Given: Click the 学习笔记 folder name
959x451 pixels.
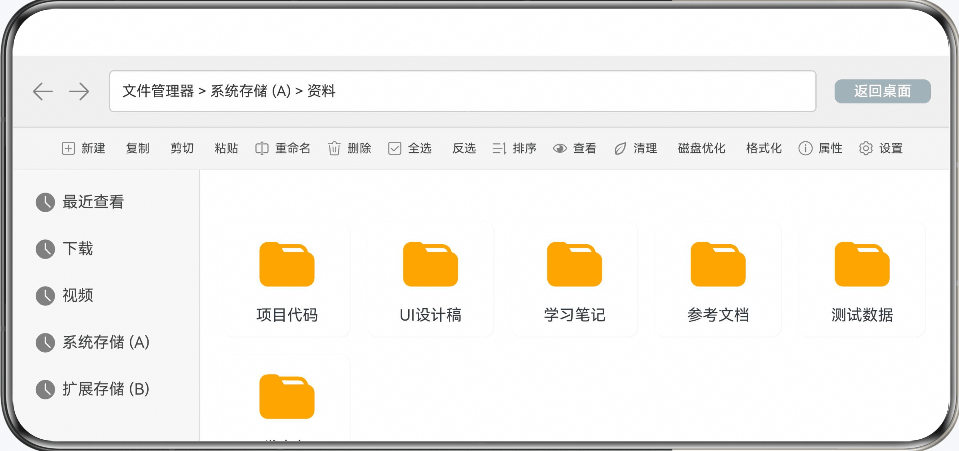Looking at the screenshot, I should (574, 315).
